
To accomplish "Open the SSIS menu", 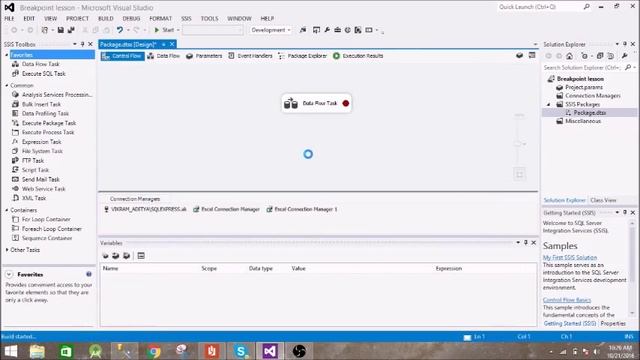I will click(x=186, y=18).
